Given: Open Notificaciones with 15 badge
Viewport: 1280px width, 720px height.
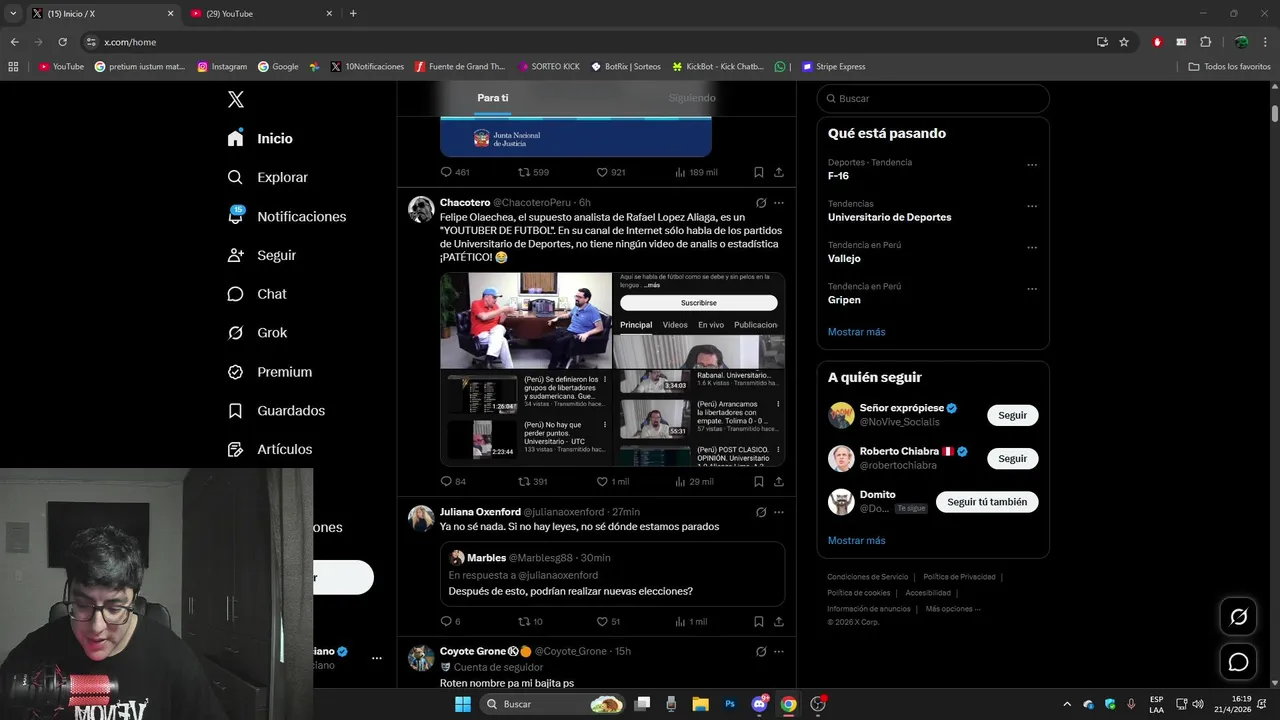Looking at the screenshot, I should pos(286,216).
